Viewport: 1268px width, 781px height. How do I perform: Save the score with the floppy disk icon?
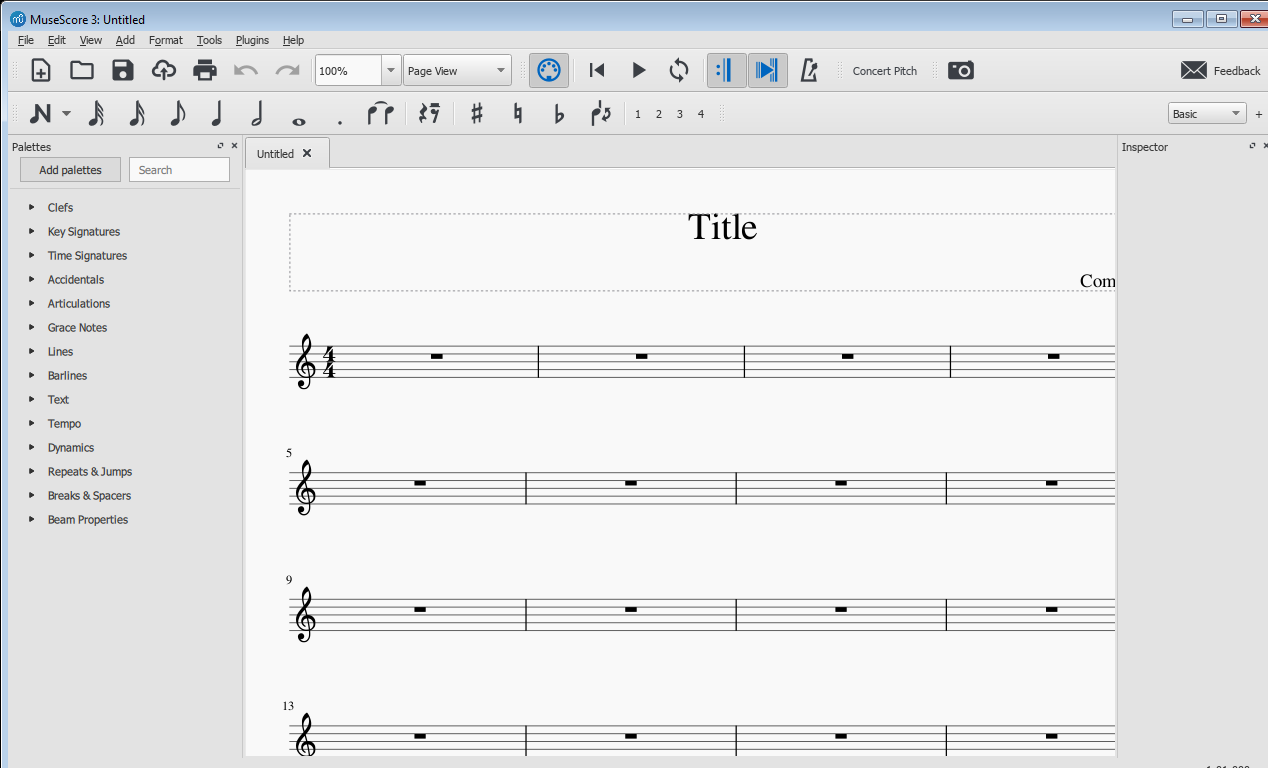123,70
